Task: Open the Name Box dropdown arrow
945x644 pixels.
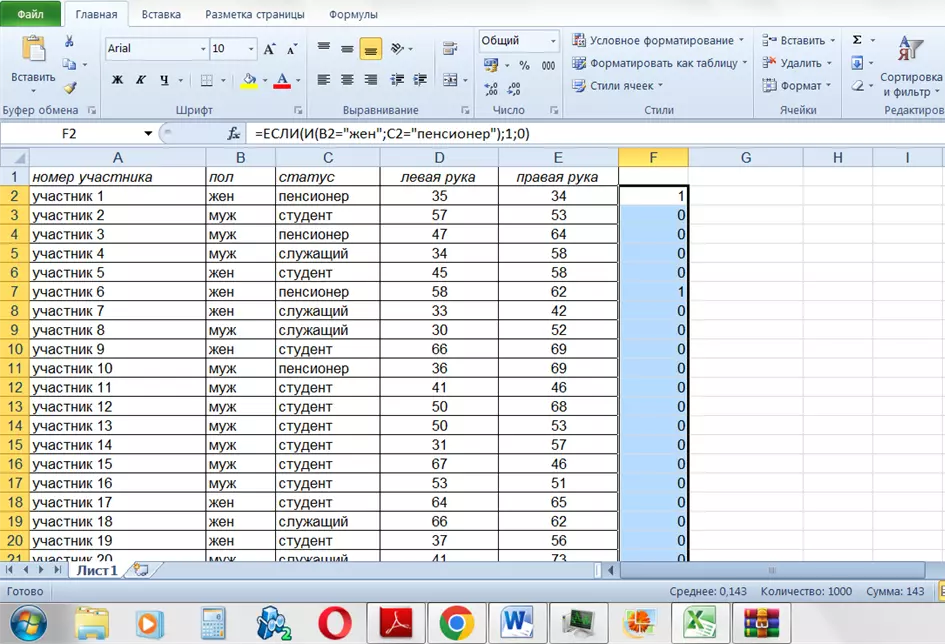Action: [148, 133]
